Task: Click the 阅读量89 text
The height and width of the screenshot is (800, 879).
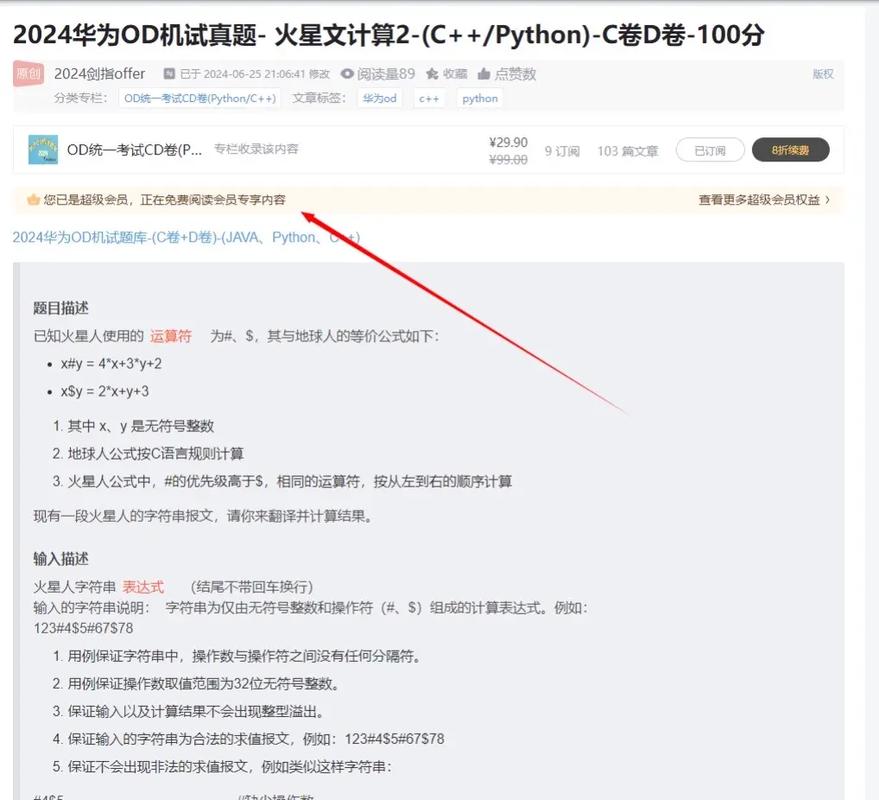Action: coord(386,73)
